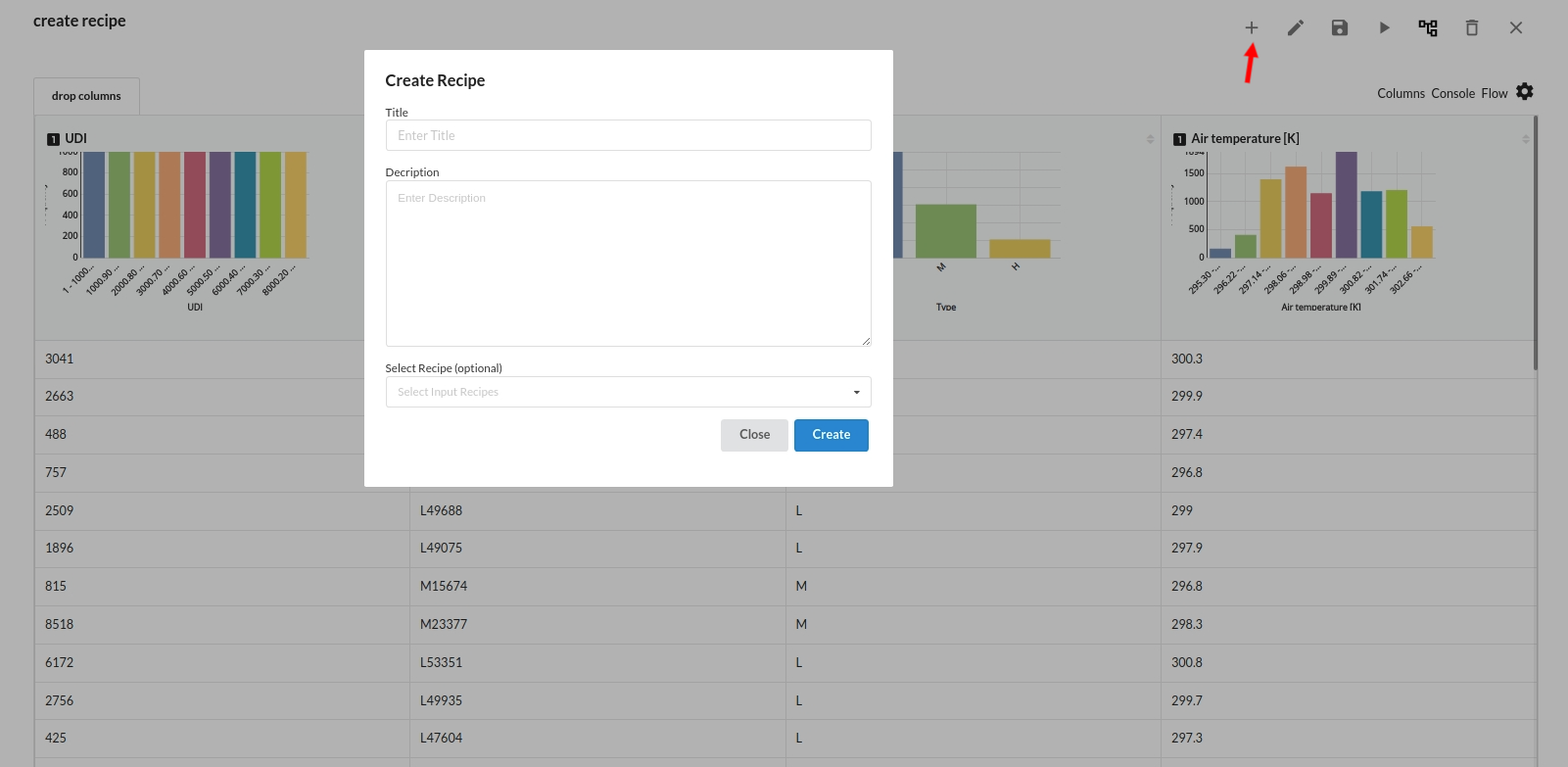The width and height of the screenshot is (1568, 767).
Task: Click the create recipe page title
Action: pos(79,21)
